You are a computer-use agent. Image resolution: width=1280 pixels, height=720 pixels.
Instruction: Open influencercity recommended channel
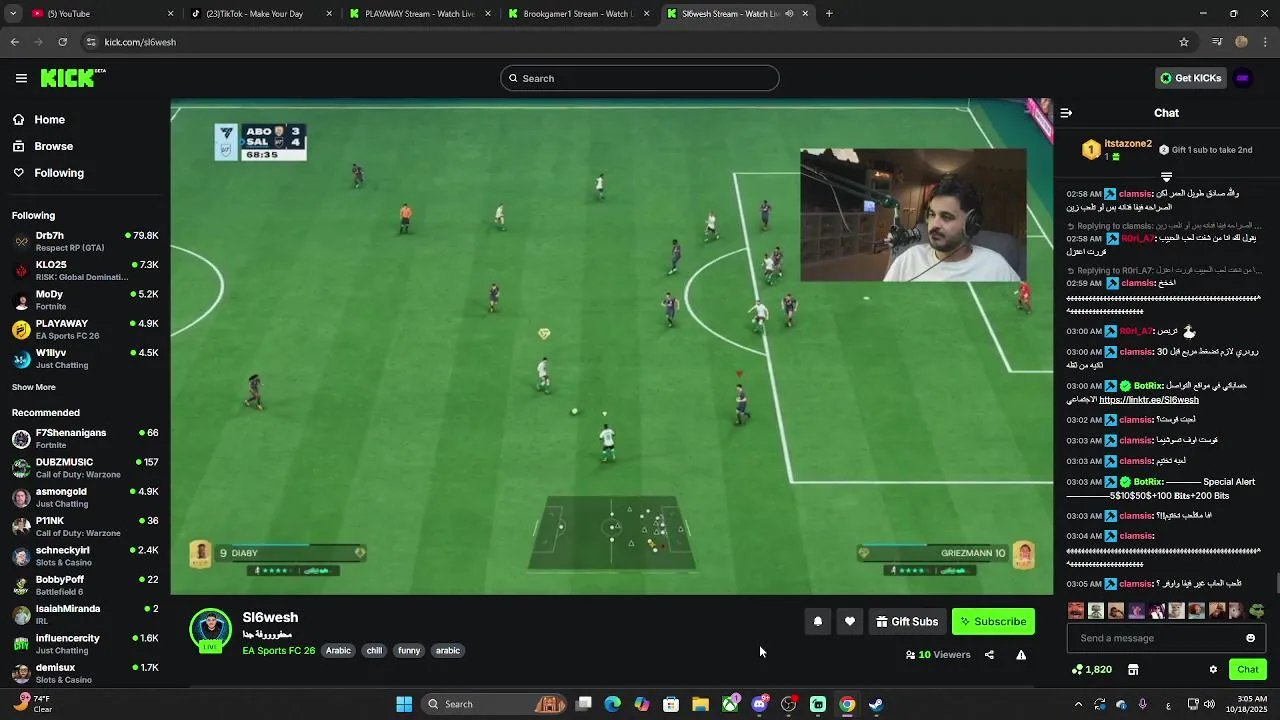[x=85, y=643]
